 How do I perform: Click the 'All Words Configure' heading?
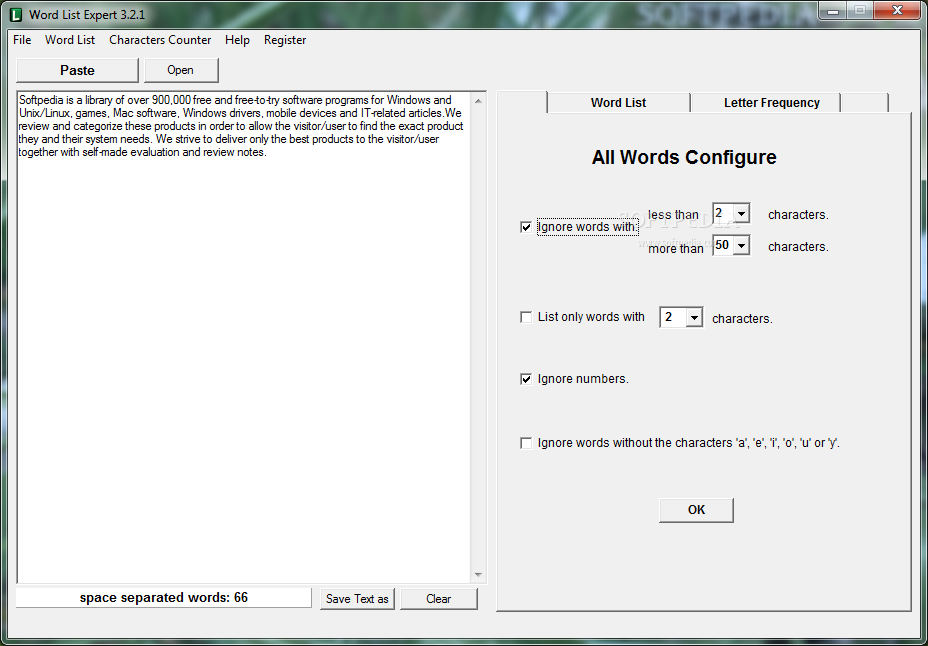[684, 157]
